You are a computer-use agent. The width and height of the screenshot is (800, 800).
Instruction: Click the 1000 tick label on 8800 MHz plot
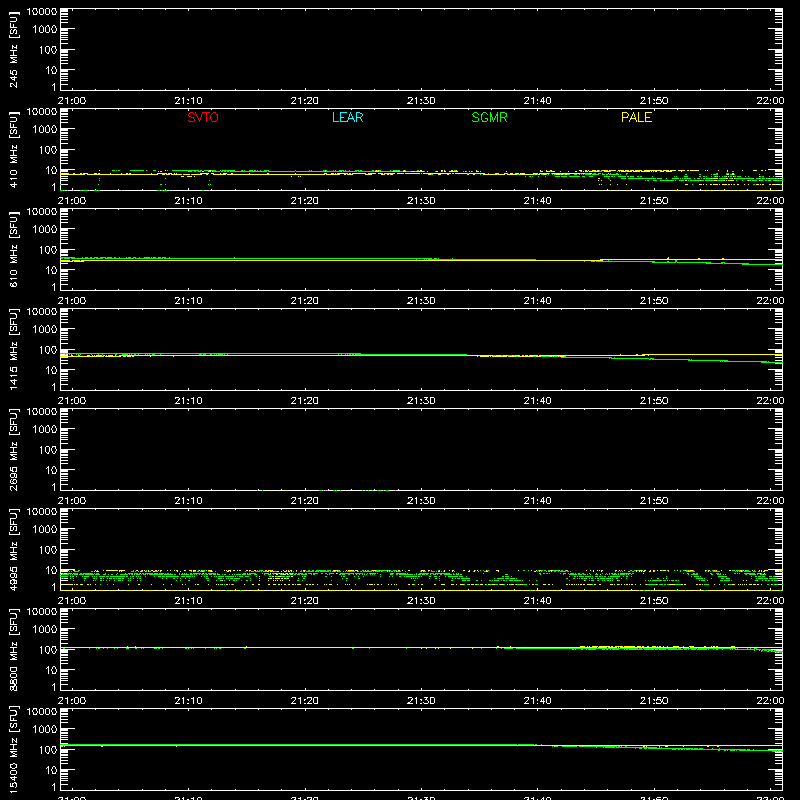click(45, 630)
